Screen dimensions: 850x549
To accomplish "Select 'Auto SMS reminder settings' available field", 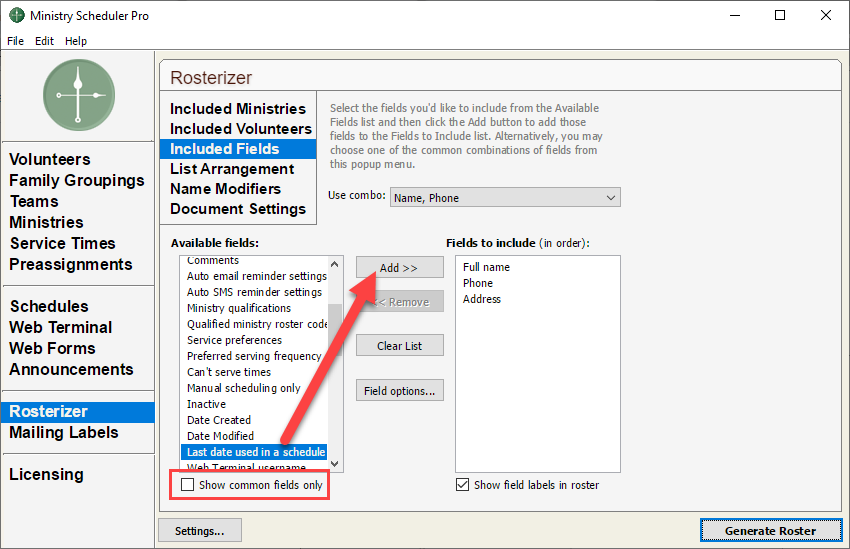I will (254, 292).
